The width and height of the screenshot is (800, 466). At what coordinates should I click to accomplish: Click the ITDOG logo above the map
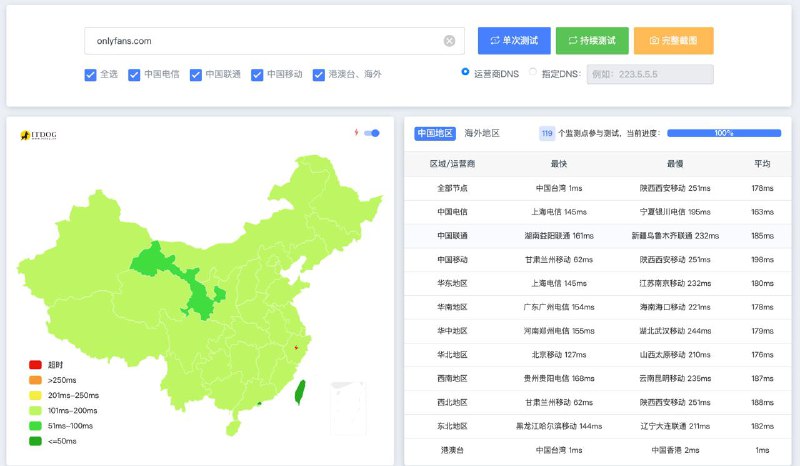click(x=41, y=135)
